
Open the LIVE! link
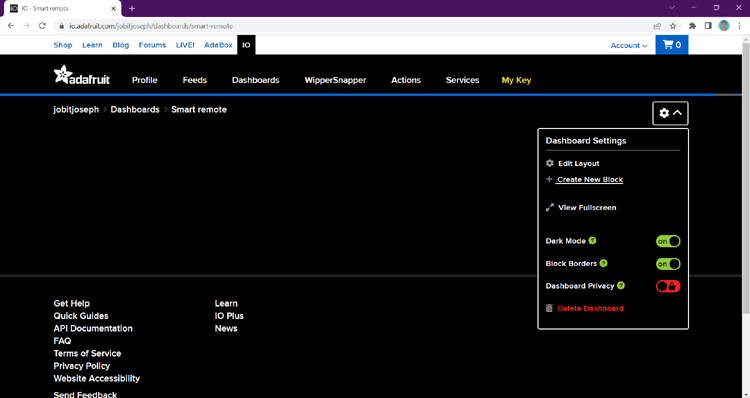tap(185, 45)
